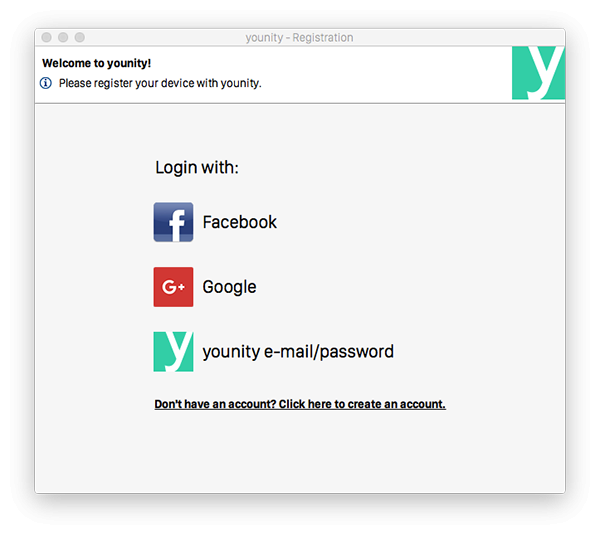Log in using the Facebook text label
The width and height of the screenshot is (600, 535).
[239, 222]
